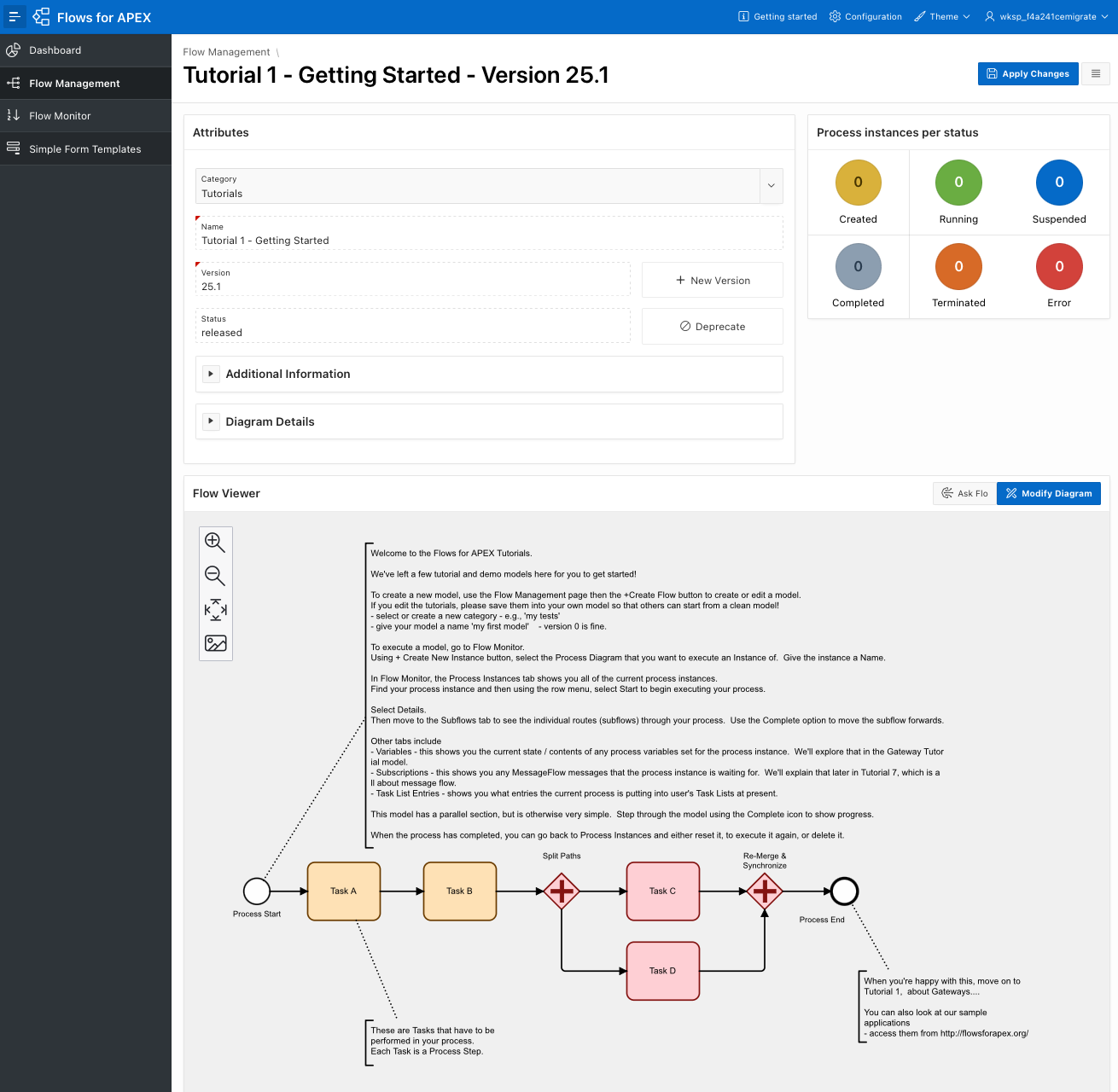Select Task C in the diagram

coord(663,892)
